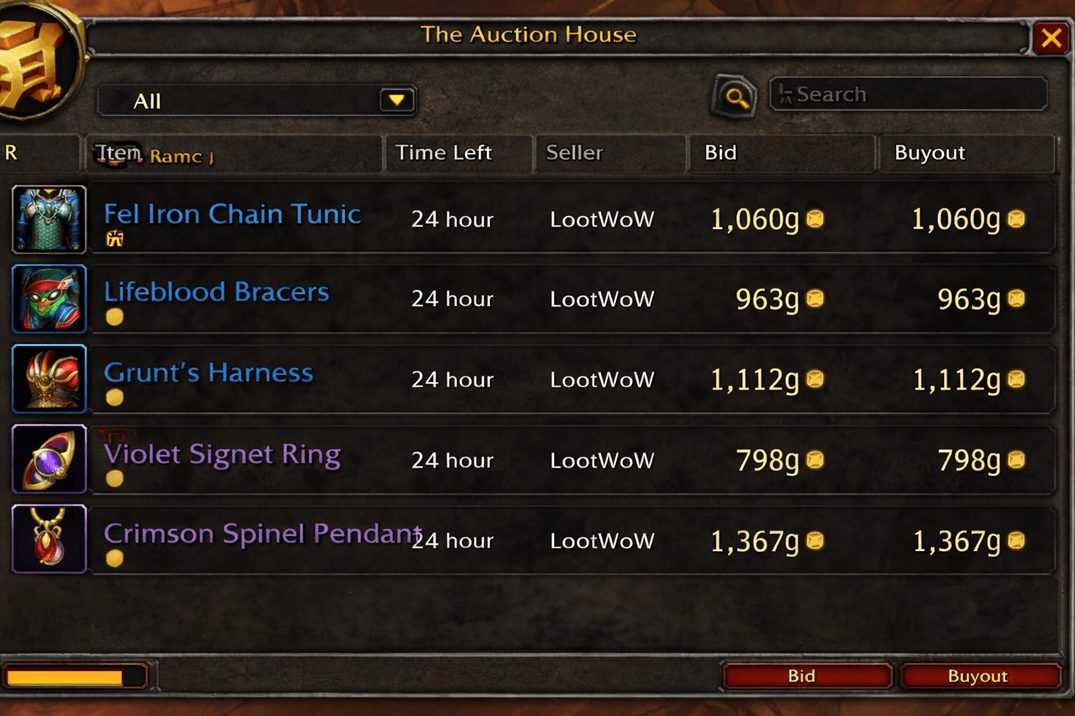Select the Violet Signet Ring listing name
Screen dimensions: 1075x716
pos(222,454)
